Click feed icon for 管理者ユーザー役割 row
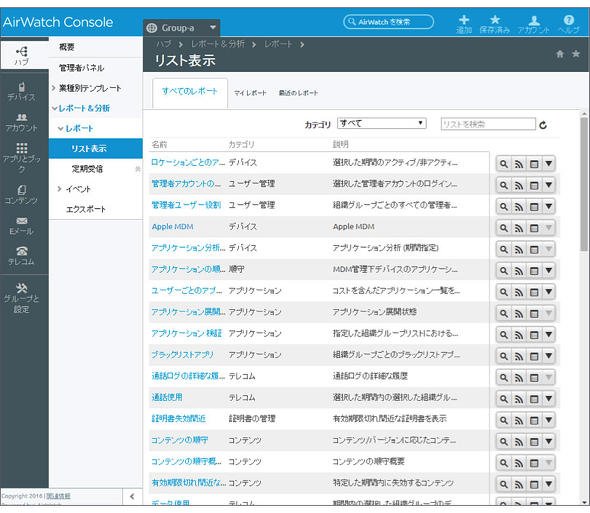 click(x=519, y=207)
